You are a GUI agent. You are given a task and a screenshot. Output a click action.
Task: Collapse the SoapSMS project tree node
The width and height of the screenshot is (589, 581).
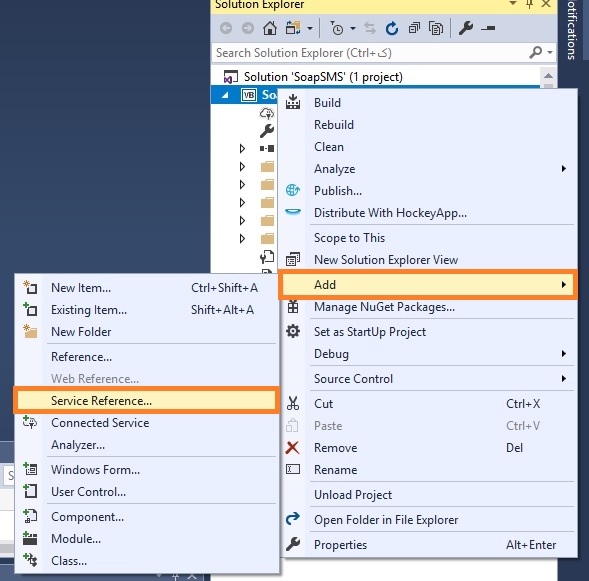pos(225,95)
